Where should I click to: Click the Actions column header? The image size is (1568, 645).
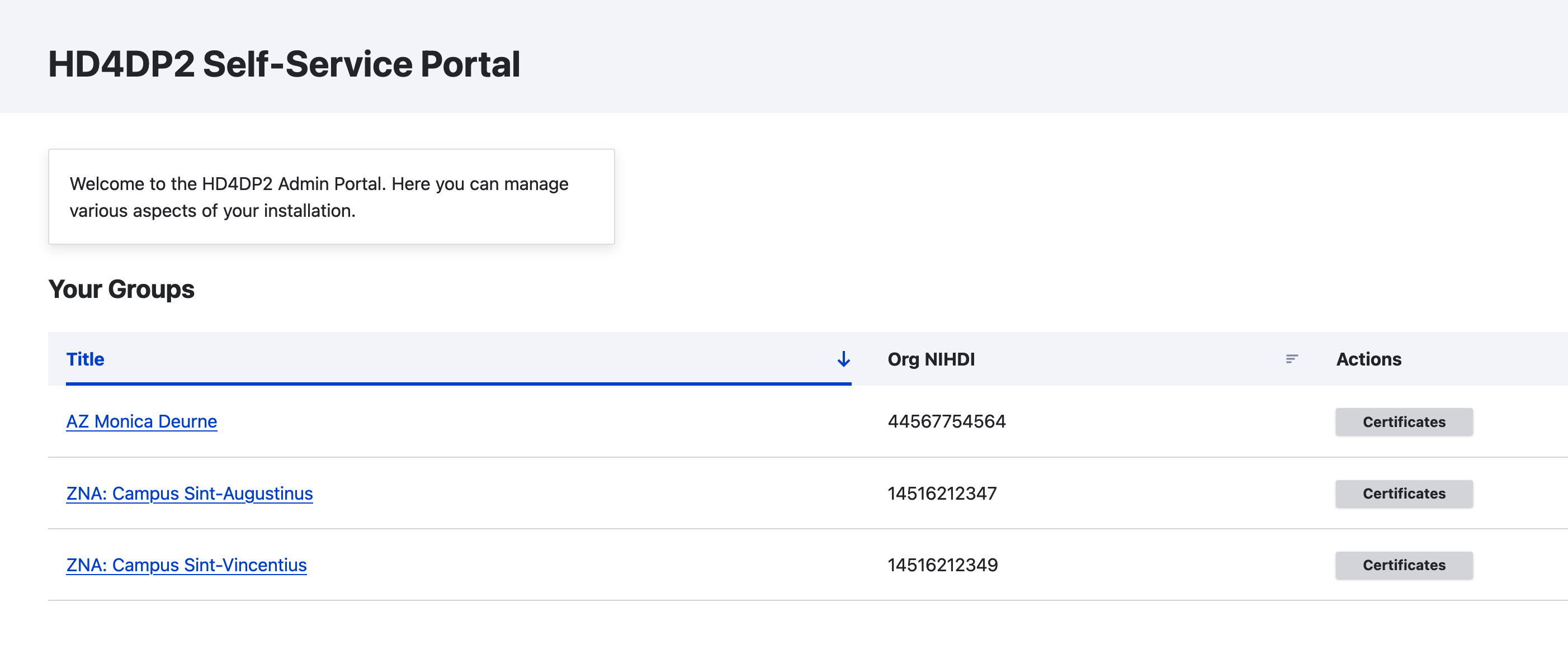[1368, 359]
